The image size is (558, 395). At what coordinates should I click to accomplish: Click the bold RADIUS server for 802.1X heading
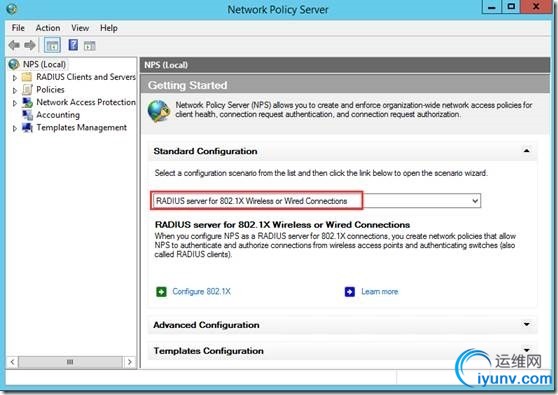(x=282, y=225)
